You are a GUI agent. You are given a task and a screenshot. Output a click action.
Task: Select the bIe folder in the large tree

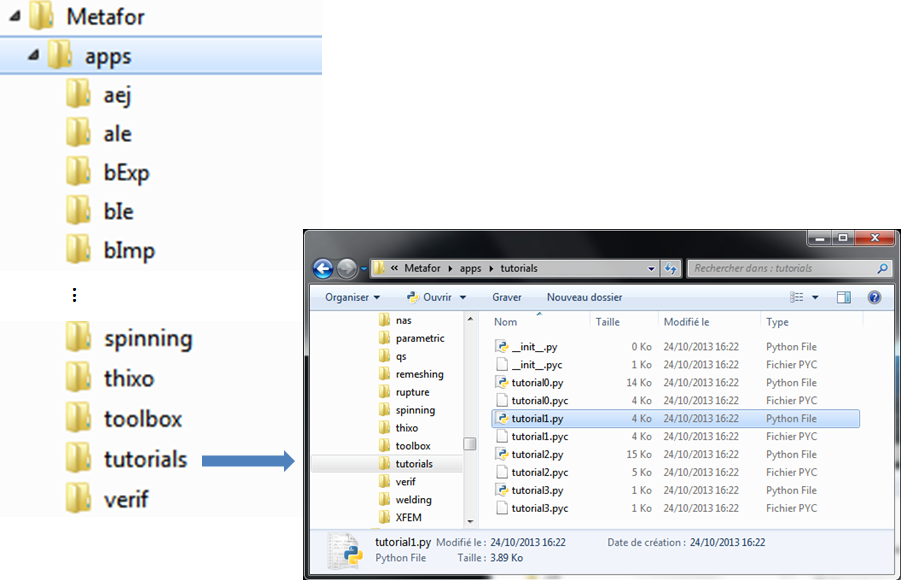pyautogui.click(x=100, y=211)
